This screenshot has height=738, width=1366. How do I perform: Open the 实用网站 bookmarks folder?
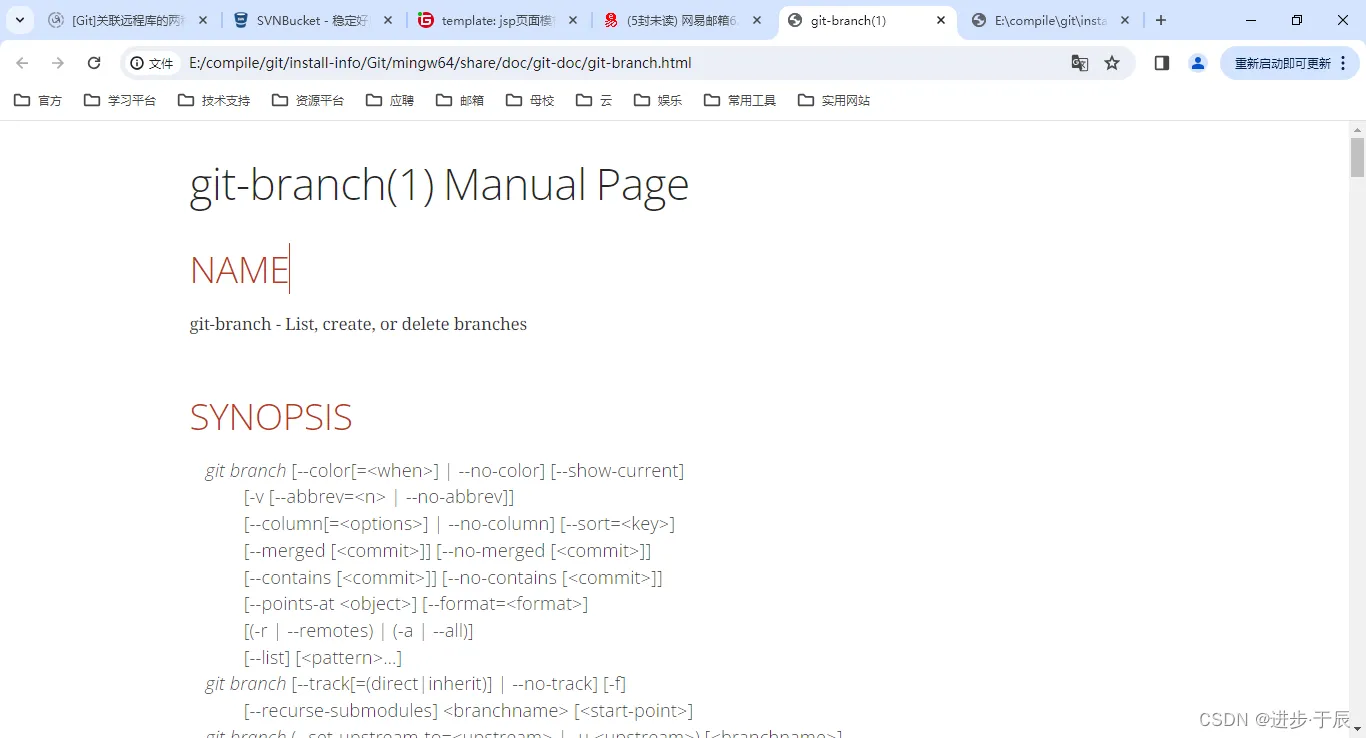(834, 100)
